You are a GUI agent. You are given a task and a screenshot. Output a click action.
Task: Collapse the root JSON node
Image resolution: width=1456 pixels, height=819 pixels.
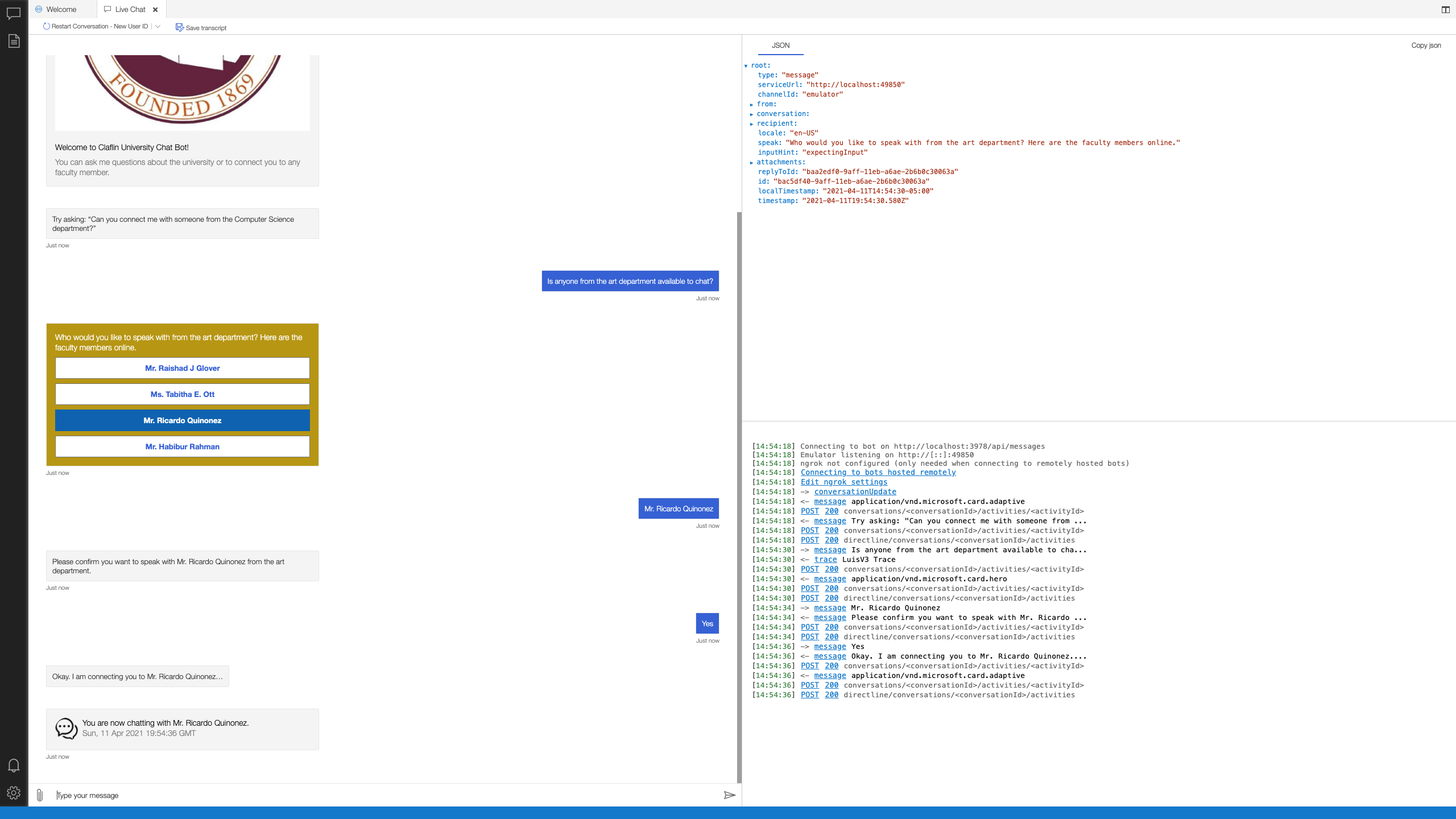point(746,66)
